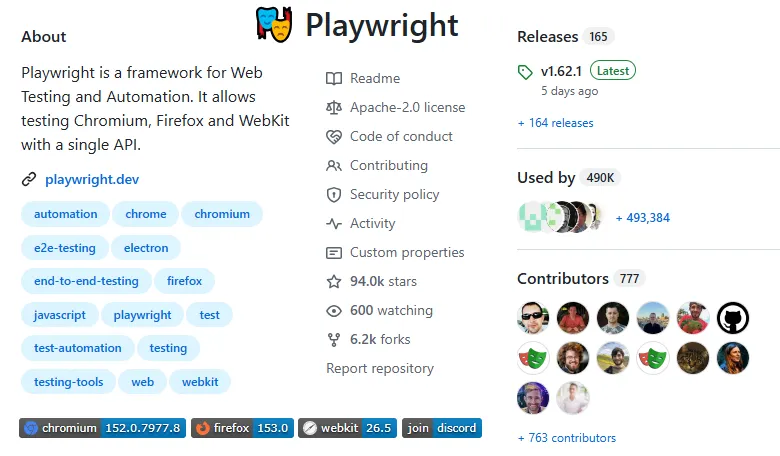Viewport: 780px width, 456px height.
Task: Select the firefox topic tag
Action: (x=185, y=281)
